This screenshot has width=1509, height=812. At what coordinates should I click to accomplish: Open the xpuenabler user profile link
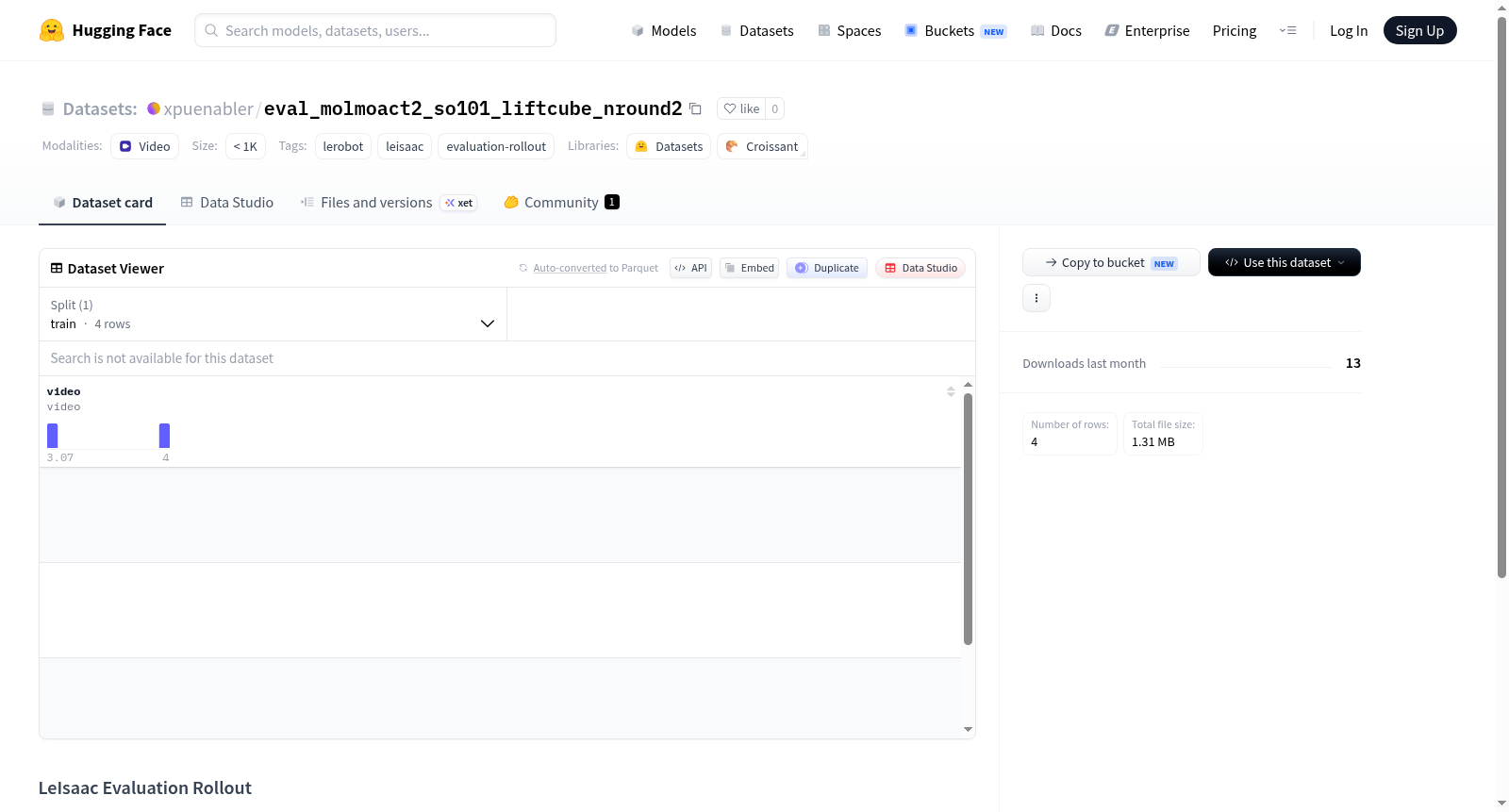(208, 108)
